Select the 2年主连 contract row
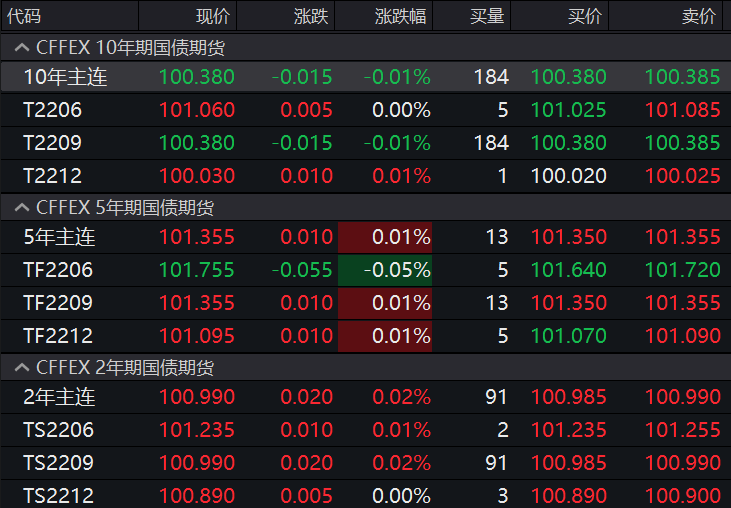Image resolution: width=731 pixels, height=508 pixels. click(59, 397)
